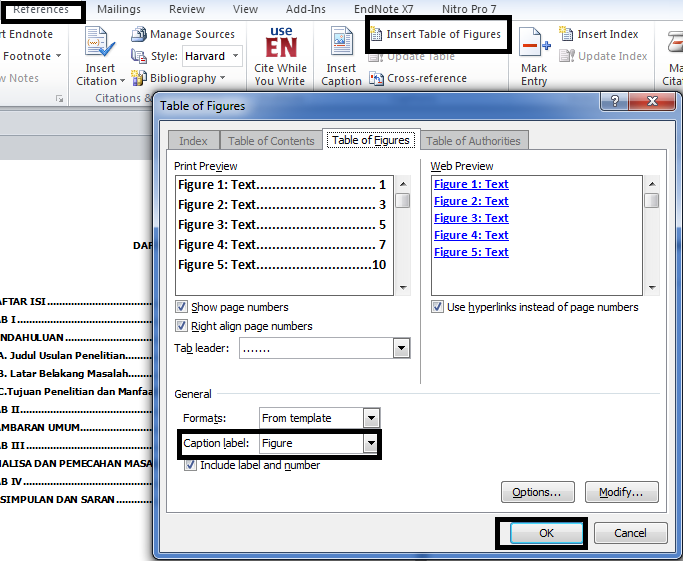Click the dialog Help question mark button
This screenshot has width=683, height=561.
point(615,101)
